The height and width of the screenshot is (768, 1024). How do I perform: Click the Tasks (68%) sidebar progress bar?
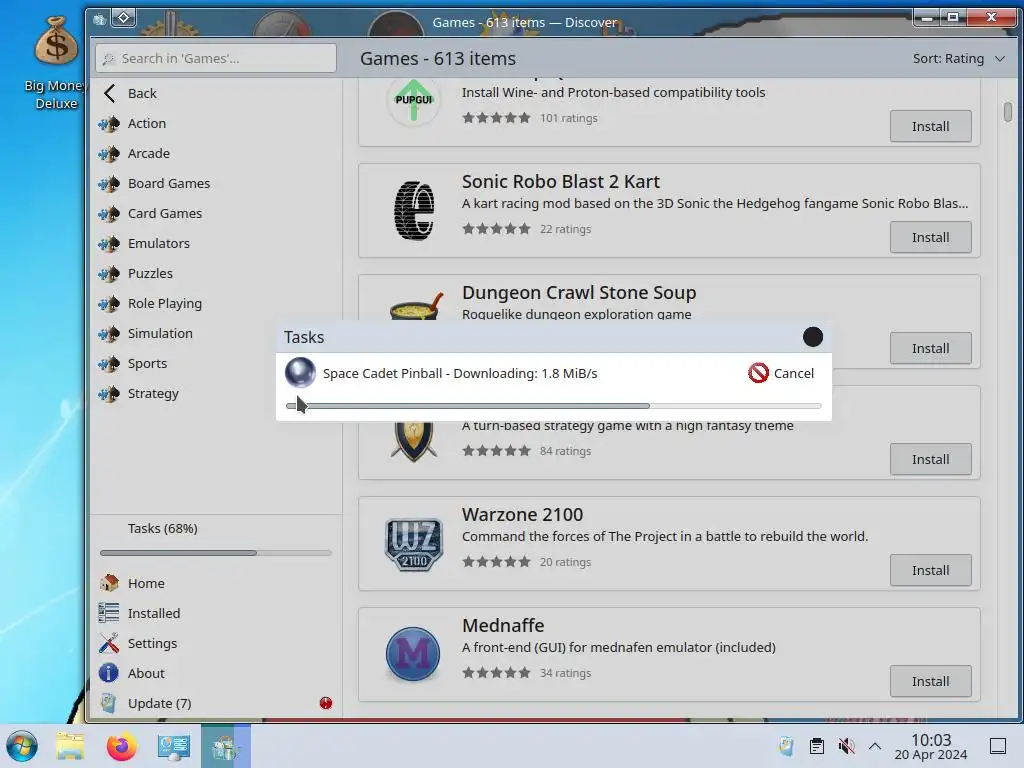pyautogui.click(x=216, y=553)
